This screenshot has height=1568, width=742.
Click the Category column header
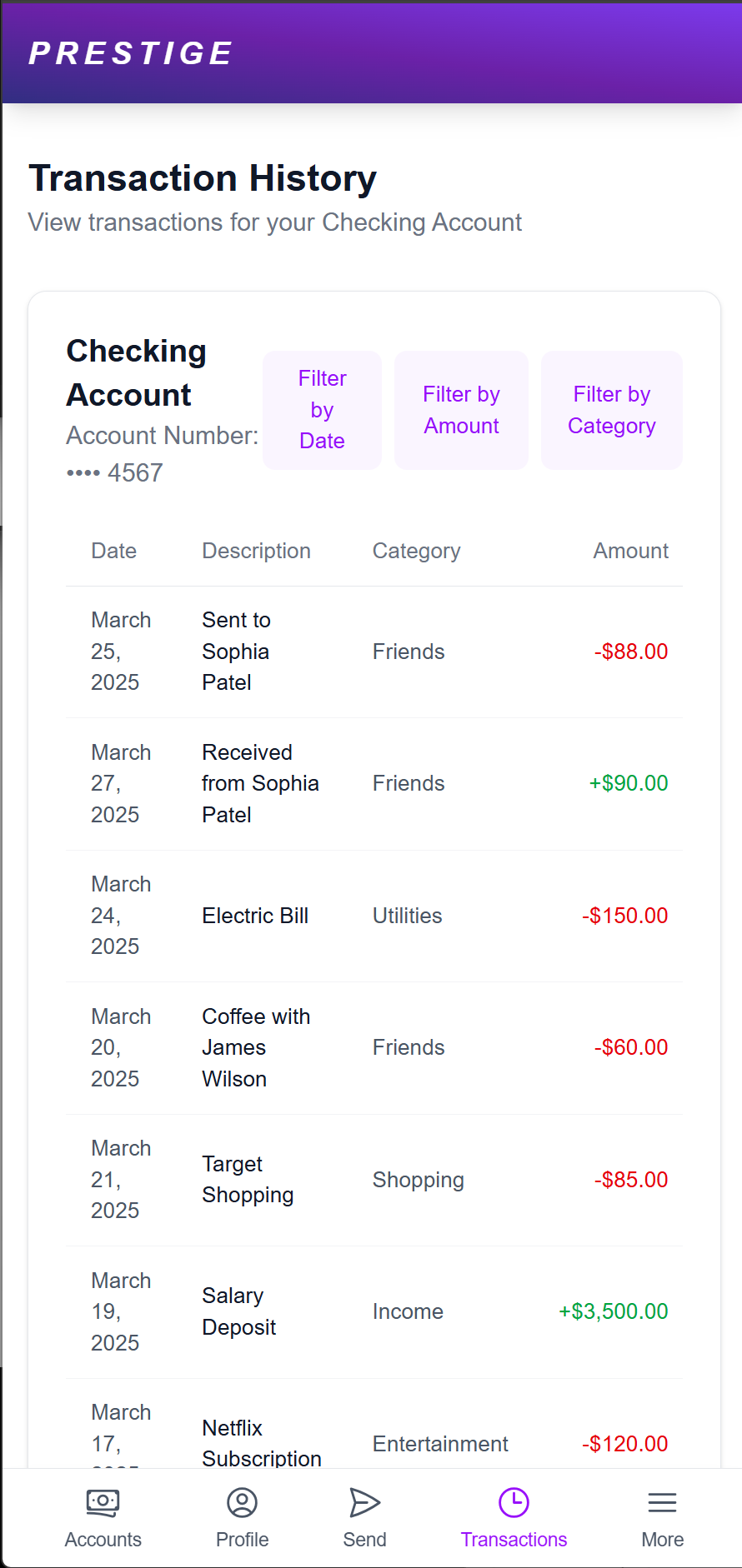click(416, 550)
